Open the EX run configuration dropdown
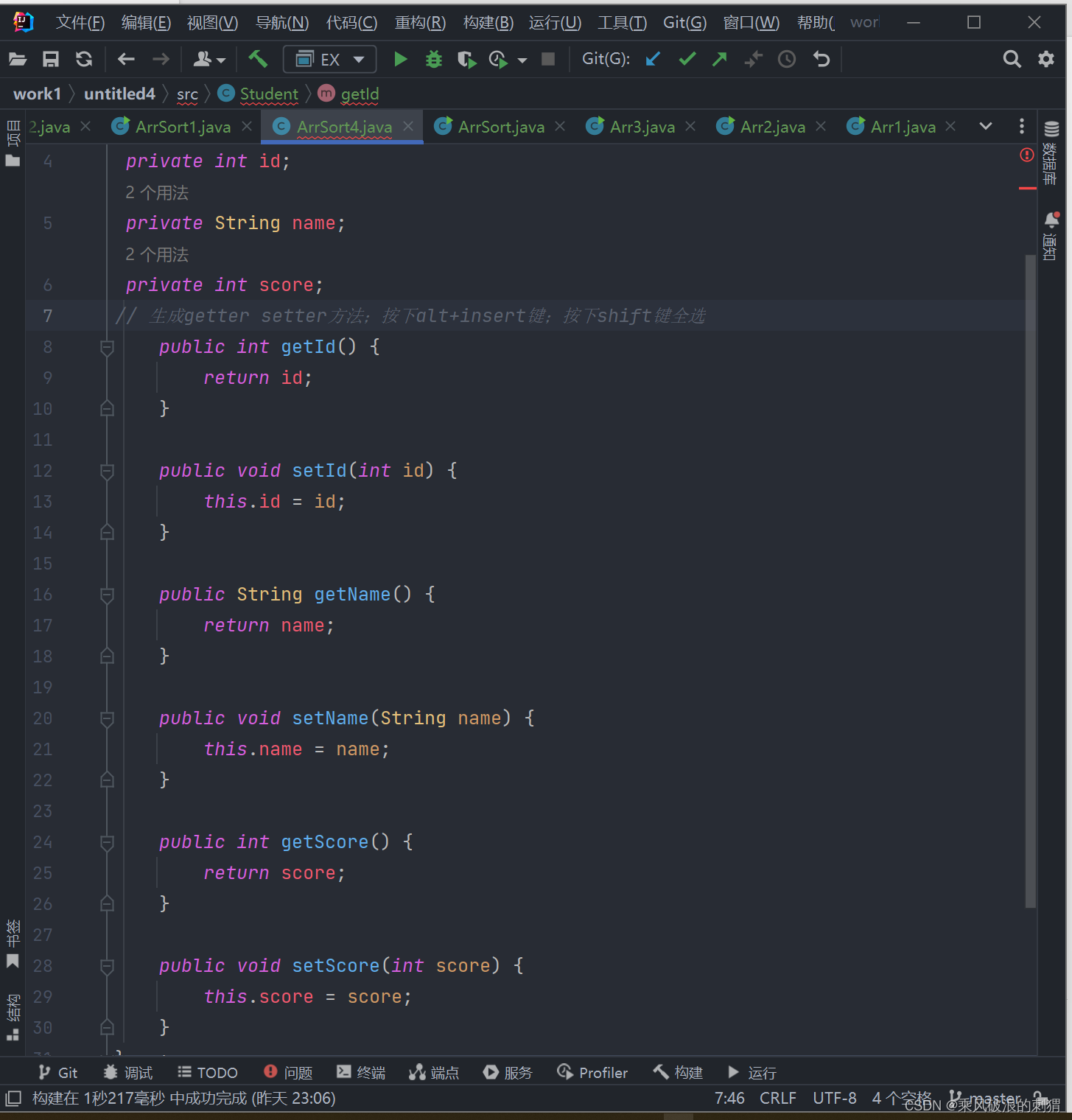This screenshot has height=1120, width=1072. pos(329,59)
